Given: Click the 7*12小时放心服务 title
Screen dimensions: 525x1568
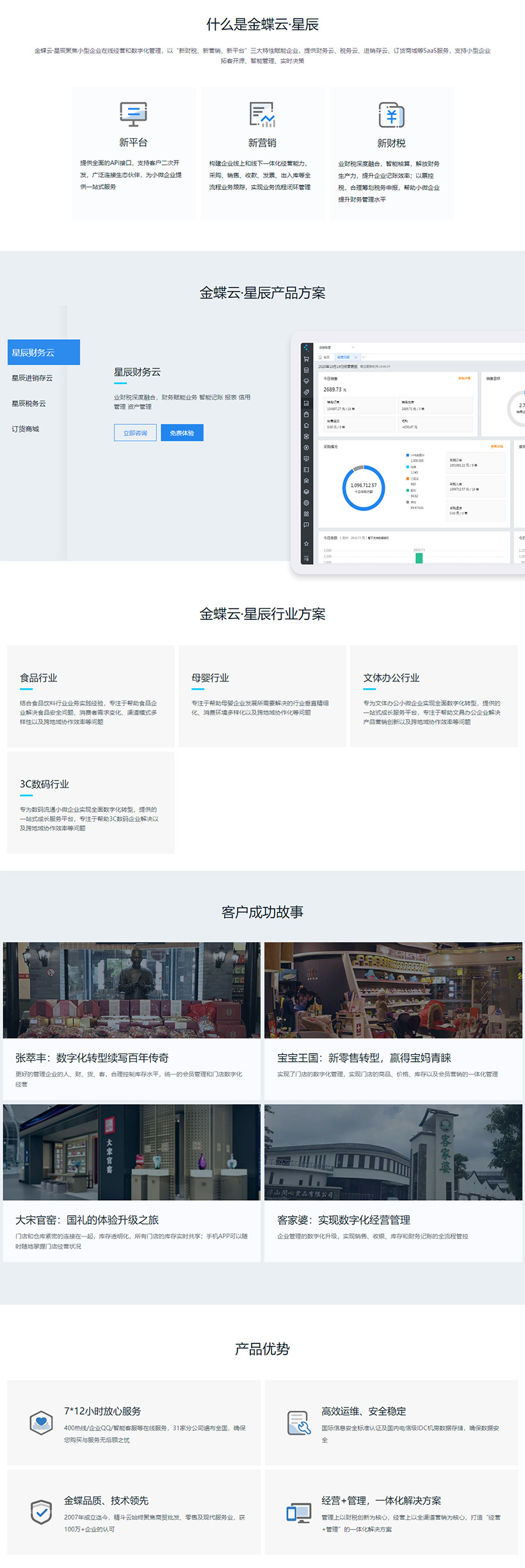Looking at the screenshot, I should [102, 1411].
